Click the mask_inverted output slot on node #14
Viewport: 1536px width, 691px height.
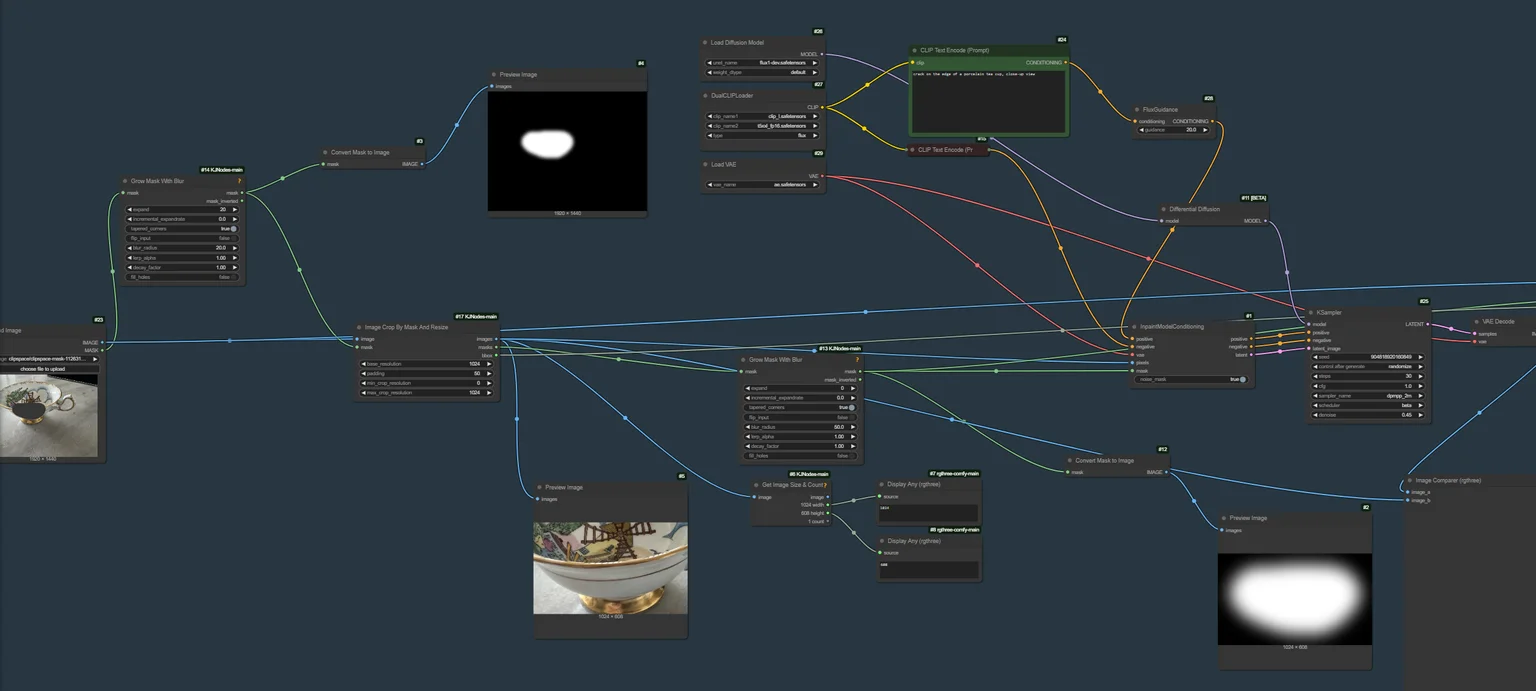tap(242, 201)
